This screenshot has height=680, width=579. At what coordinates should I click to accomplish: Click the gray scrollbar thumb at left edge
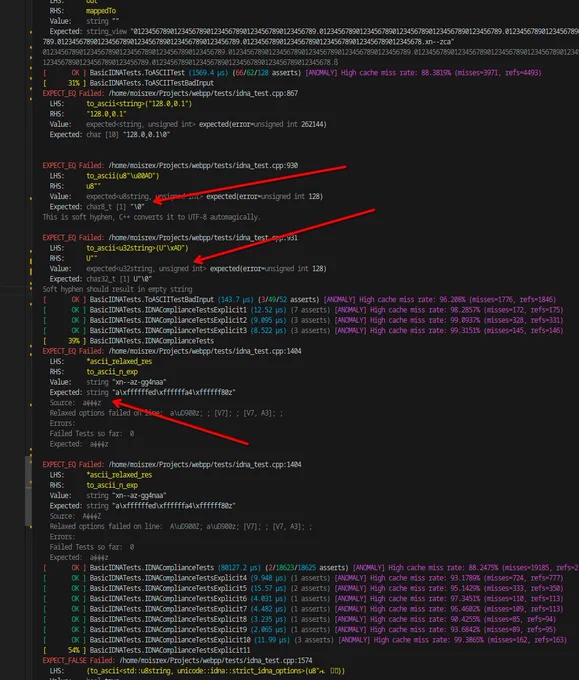(28, 490)
